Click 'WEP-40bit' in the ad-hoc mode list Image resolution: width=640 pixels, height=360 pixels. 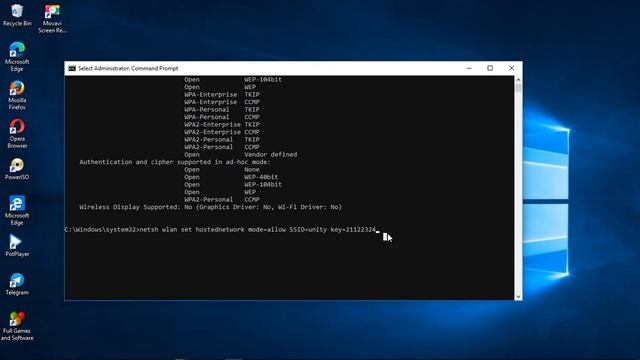[261, 177]
